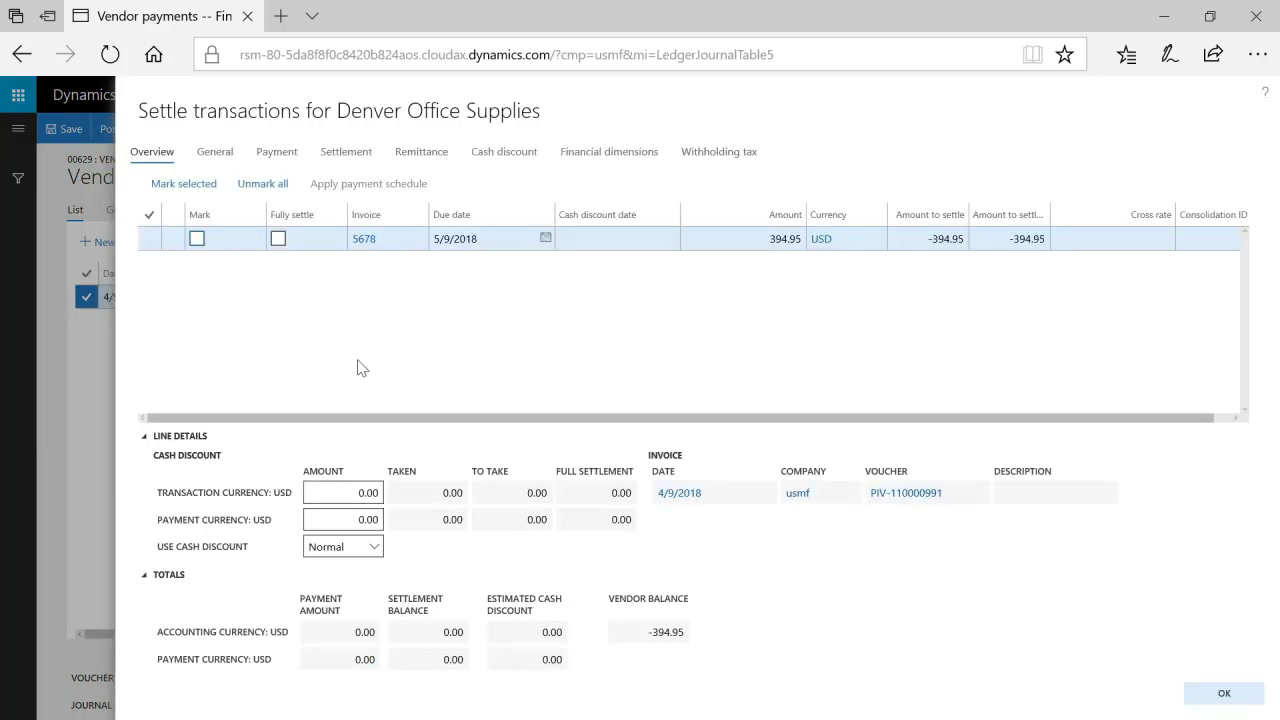Refresh the browser page
This screenshot has width=1280, height=720.
point(110,55)
